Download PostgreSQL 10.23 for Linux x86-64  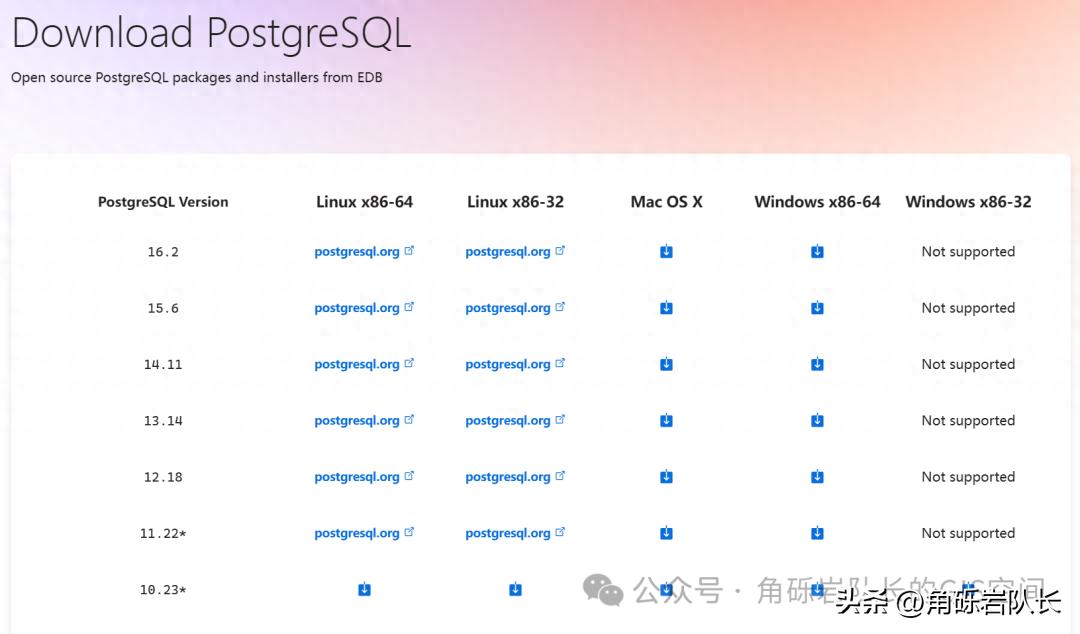(364, 589)
